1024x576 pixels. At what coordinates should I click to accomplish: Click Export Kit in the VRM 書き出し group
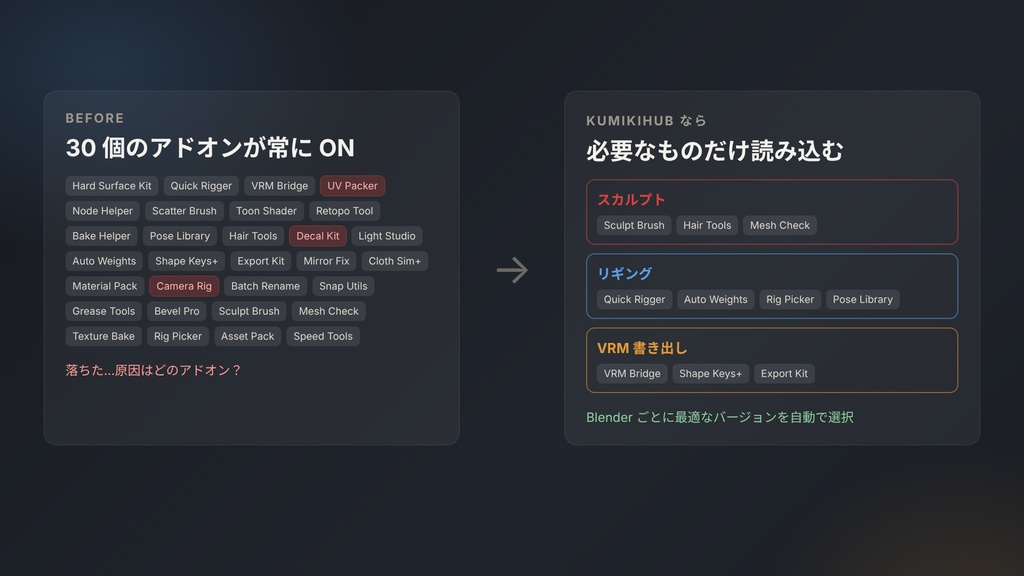click(784, 374)
